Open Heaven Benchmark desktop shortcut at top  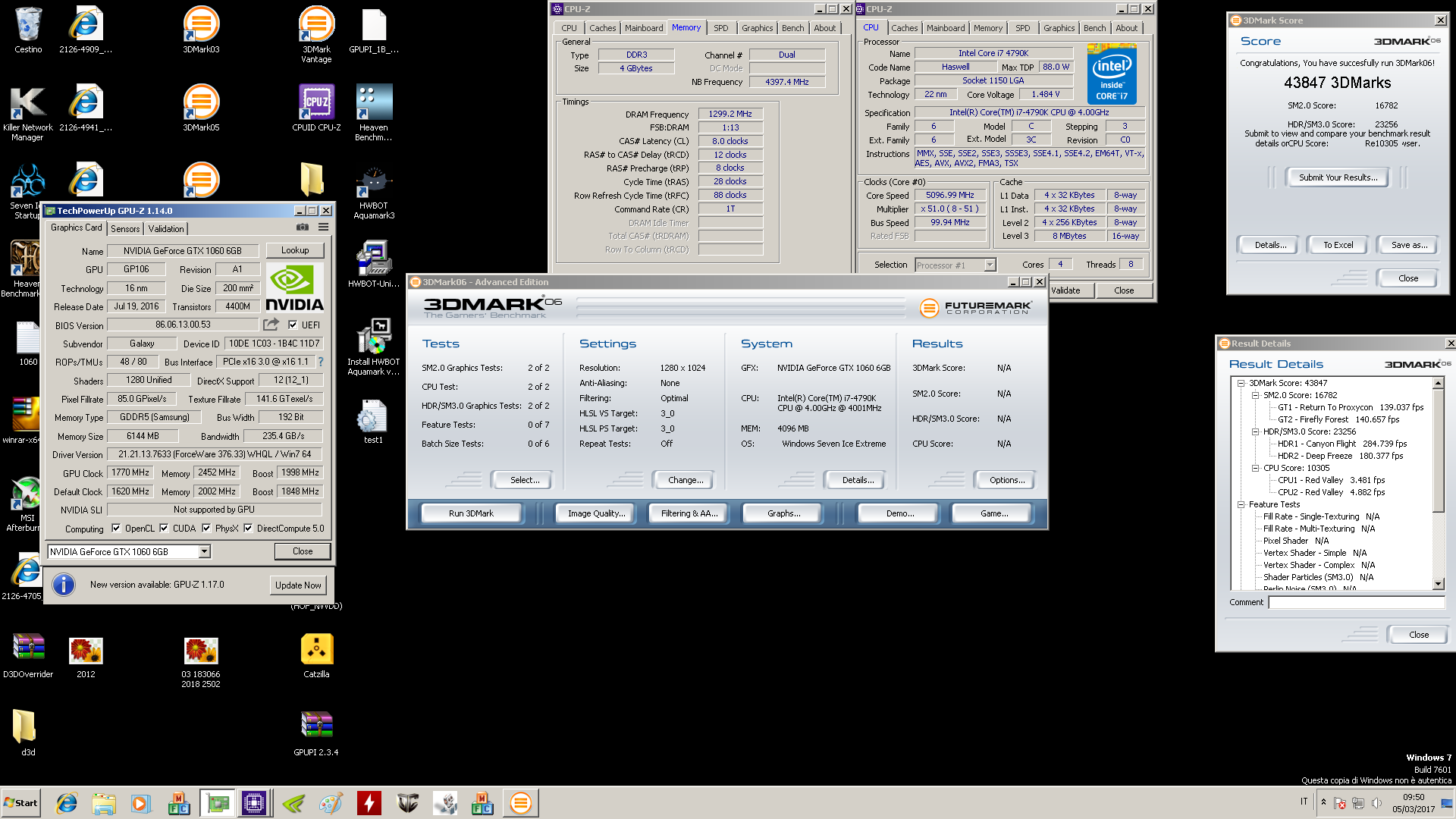point(374,112)
